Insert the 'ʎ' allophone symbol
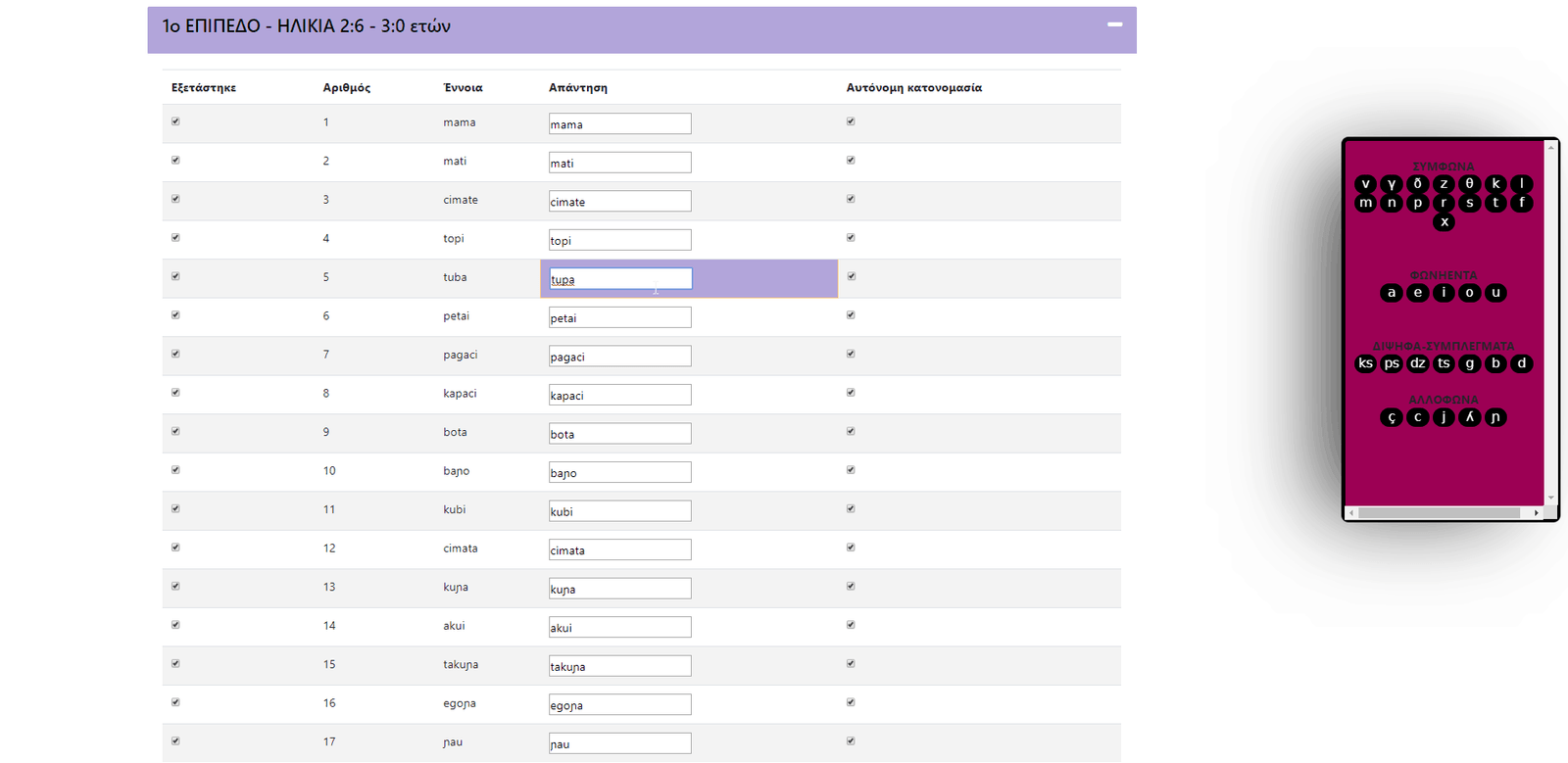 [1469, 417]
